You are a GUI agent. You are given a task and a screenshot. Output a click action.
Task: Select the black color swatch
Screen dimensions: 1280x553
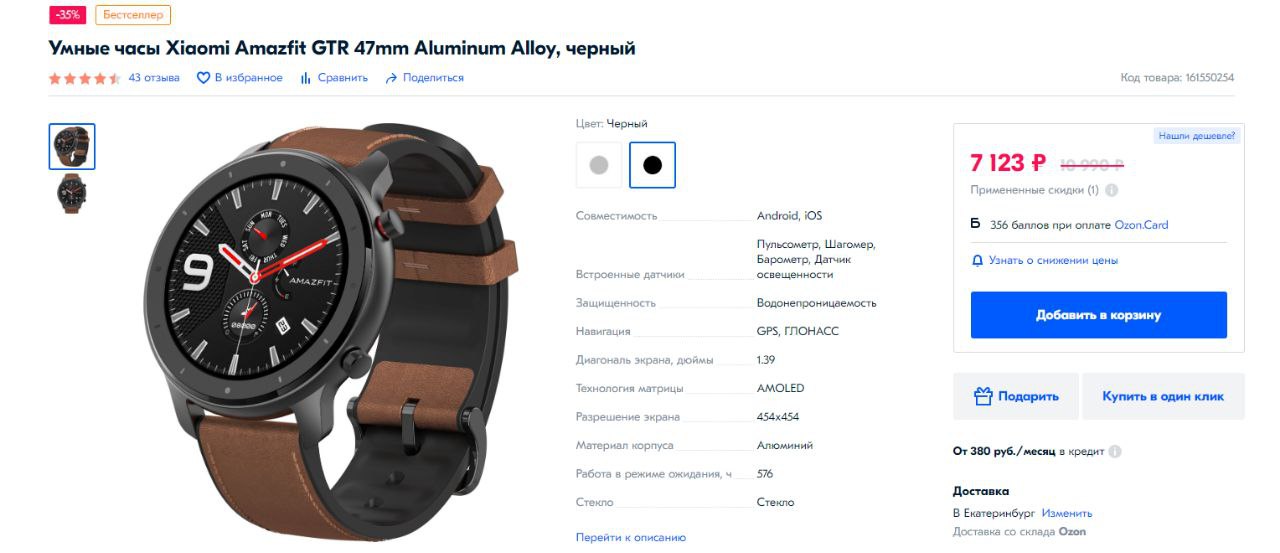[652, 165]
